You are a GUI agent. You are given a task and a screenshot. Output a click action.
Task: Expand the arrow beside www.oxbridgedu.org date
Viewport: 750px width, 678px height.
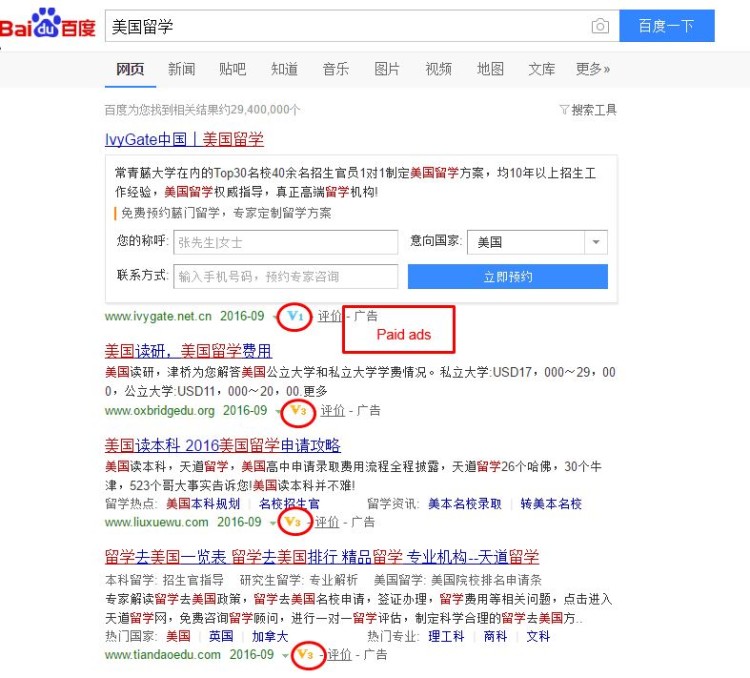coord(278,411)
